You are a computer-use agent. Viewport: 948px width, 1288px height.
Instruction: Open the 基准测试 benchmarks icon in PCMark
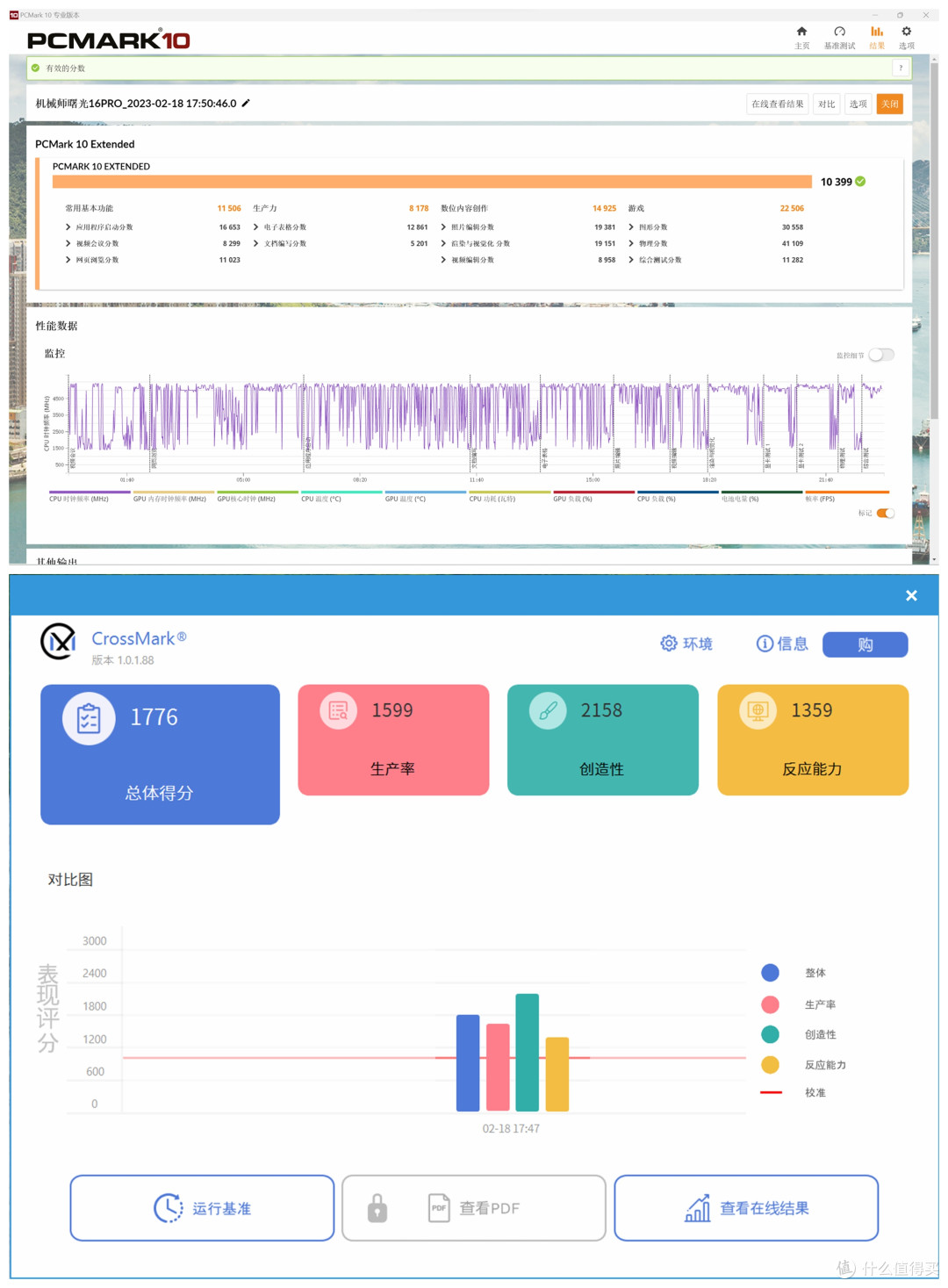pyautogui.click(x=839, y=32)
